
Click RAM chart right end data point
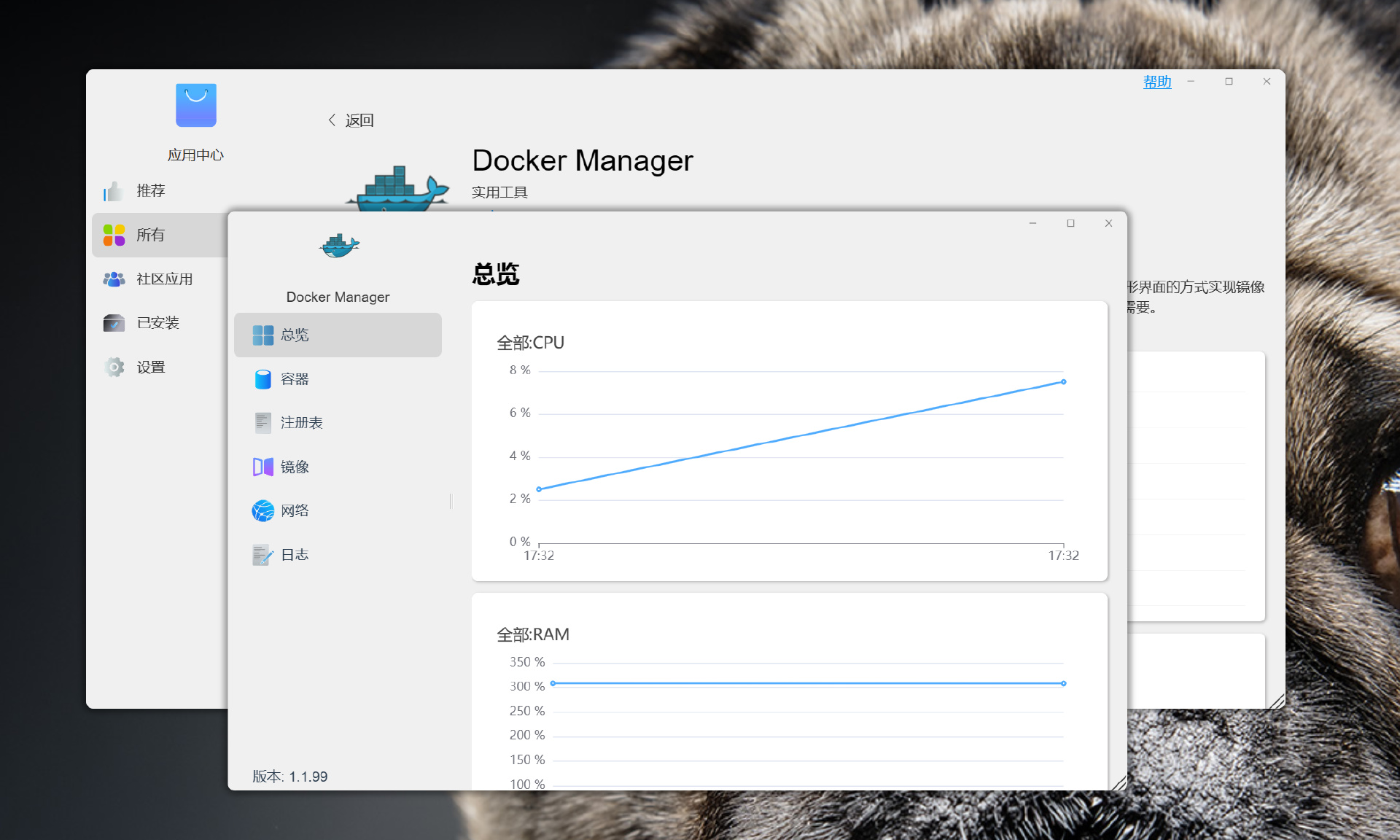pos(1063,683)
